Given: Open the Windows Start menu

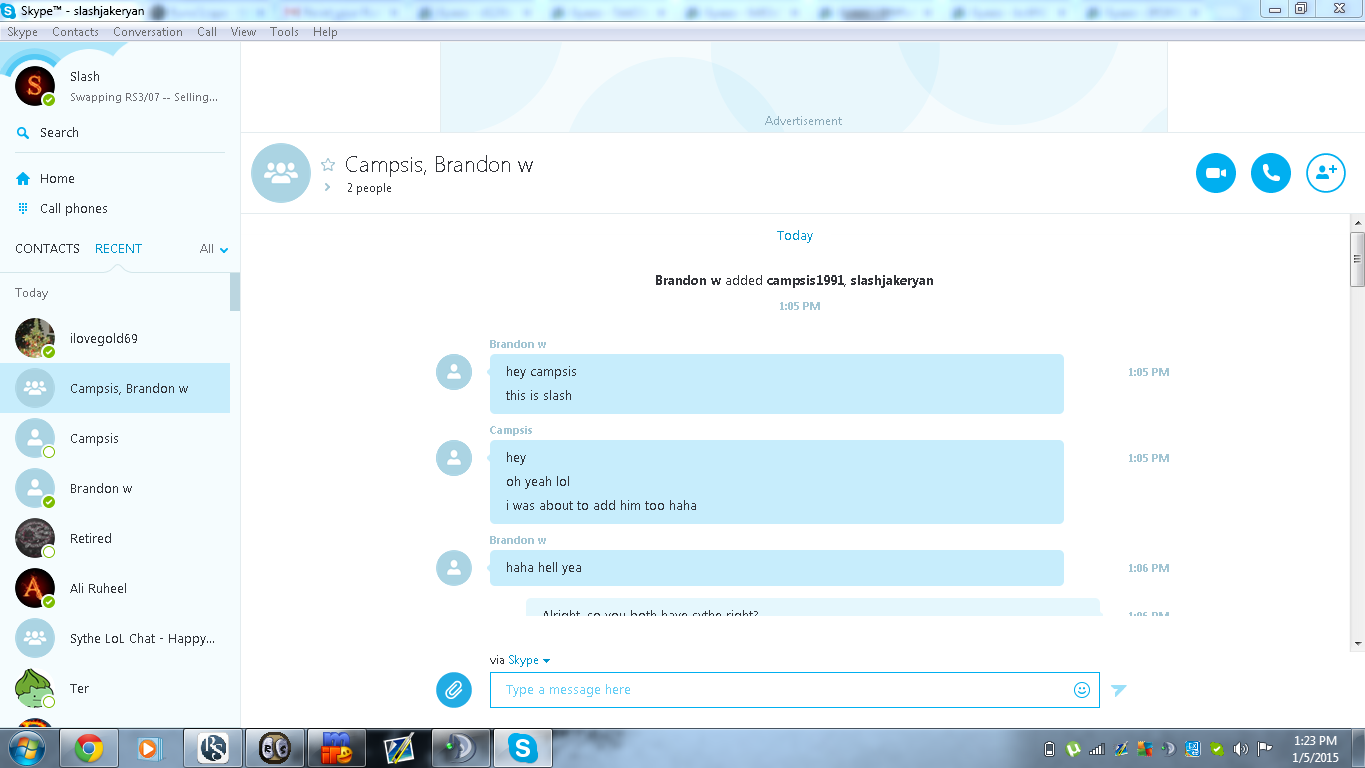Looking at the screenshot, I should [x=26, y=748].
